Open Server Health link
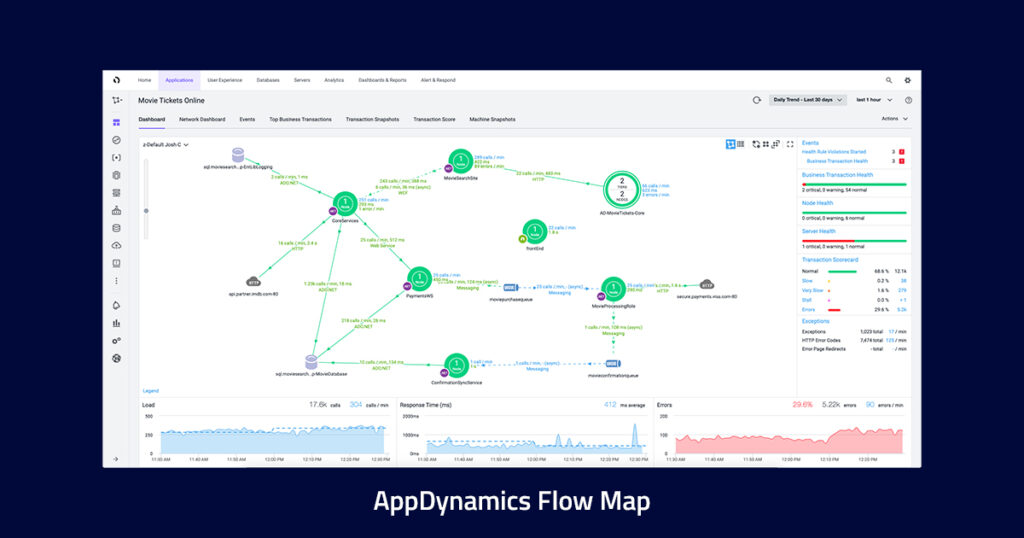 click(818, 231)
